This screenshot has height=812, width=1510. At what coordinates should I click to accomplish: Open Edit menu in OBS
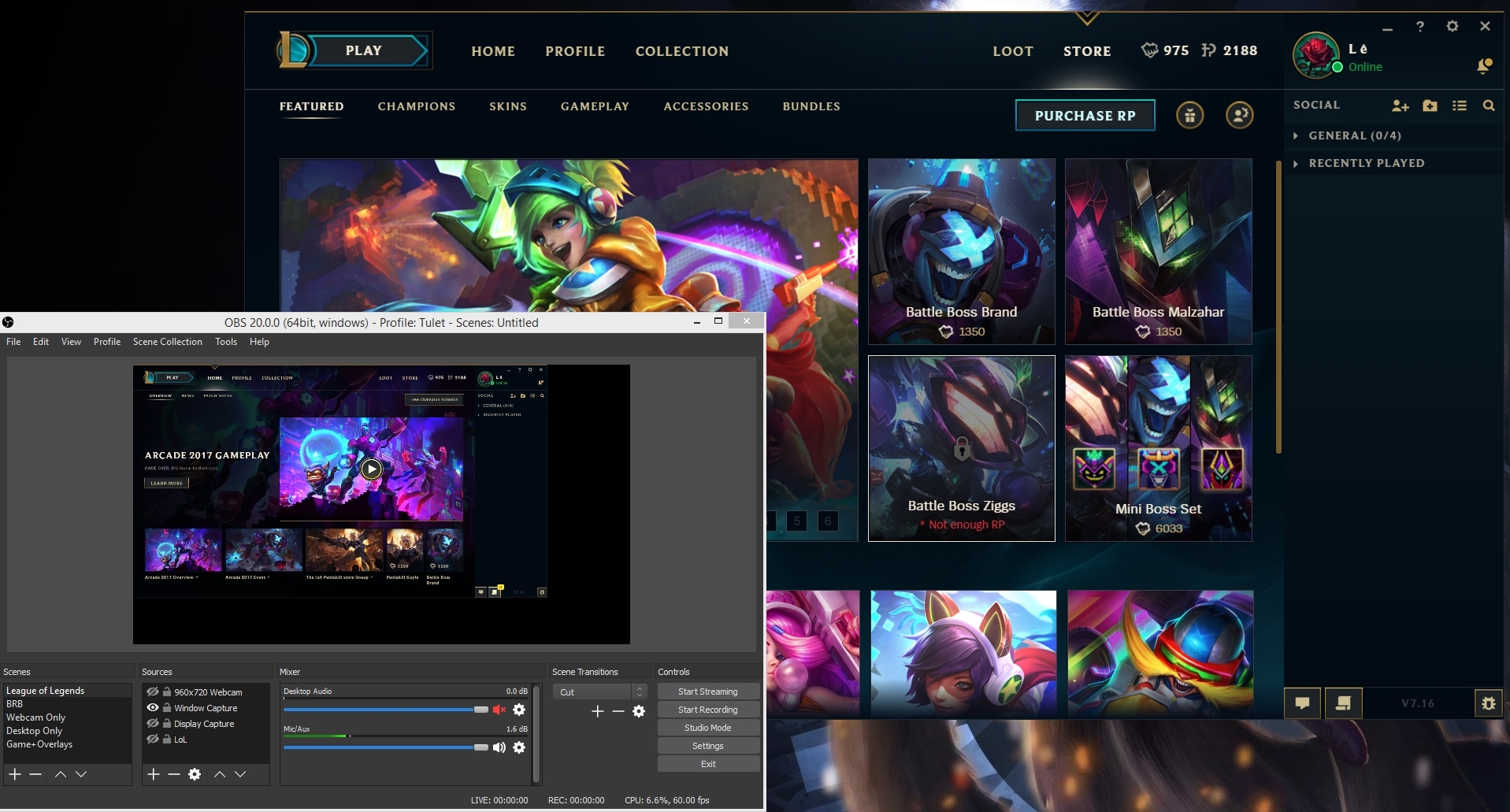pos(41,342)
